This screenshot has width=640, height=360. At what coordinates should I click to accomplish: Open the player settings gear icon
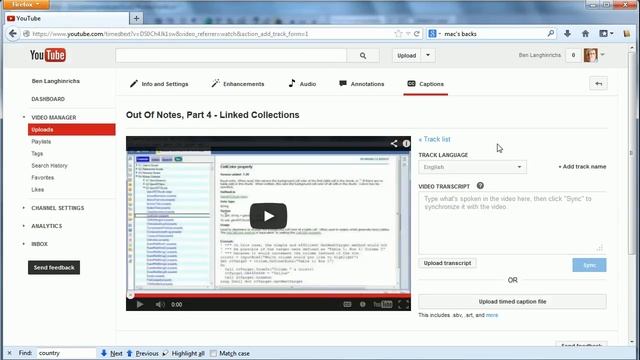point(362,304)
